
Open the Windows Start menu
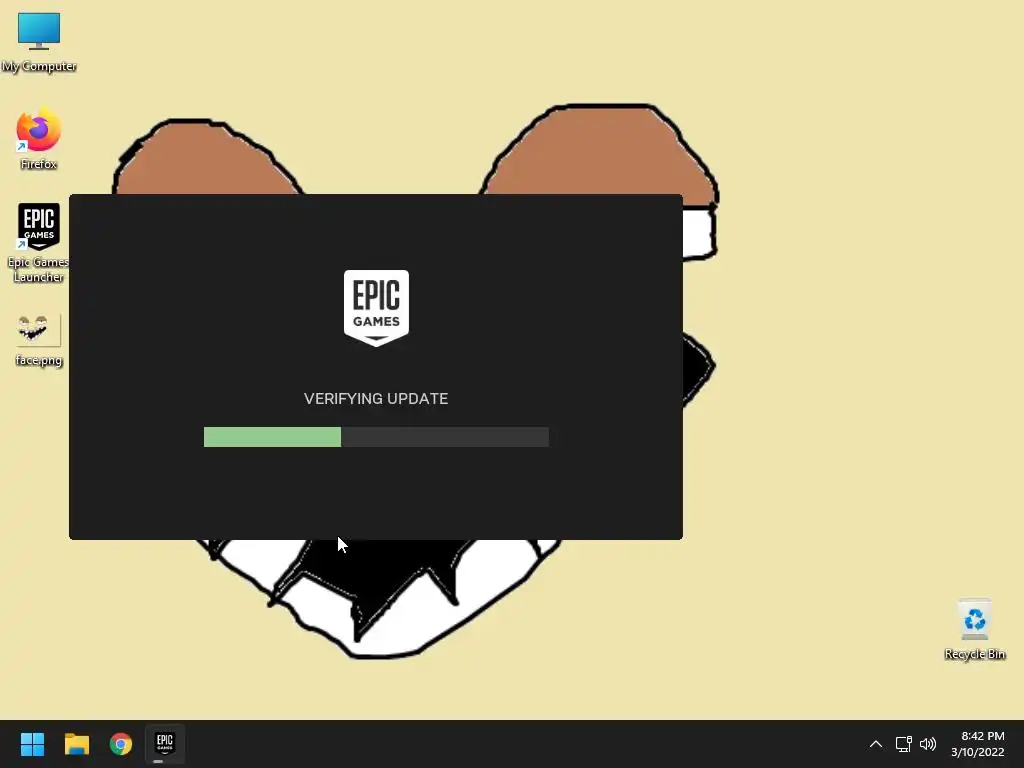(x=32, y=744)
